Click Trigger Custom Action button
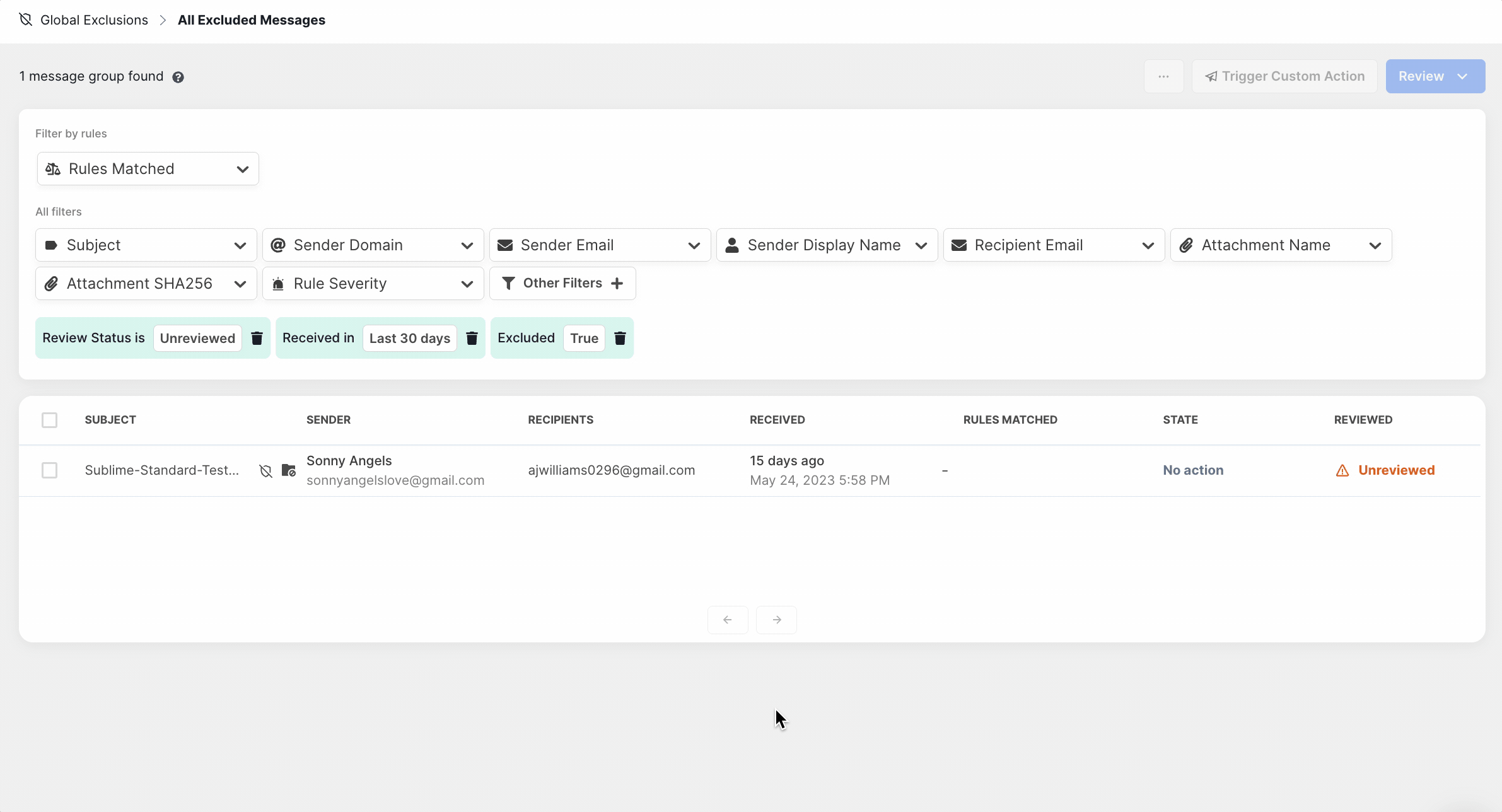This screenshot has width=1502, height=812. 1284,76
